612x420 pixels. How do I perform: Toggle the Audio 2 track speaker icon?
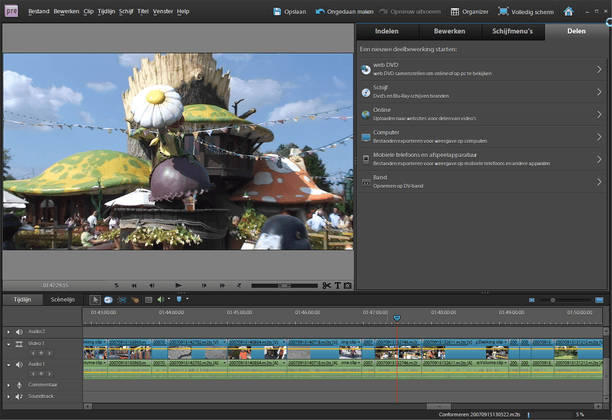(x=19, y=331)
